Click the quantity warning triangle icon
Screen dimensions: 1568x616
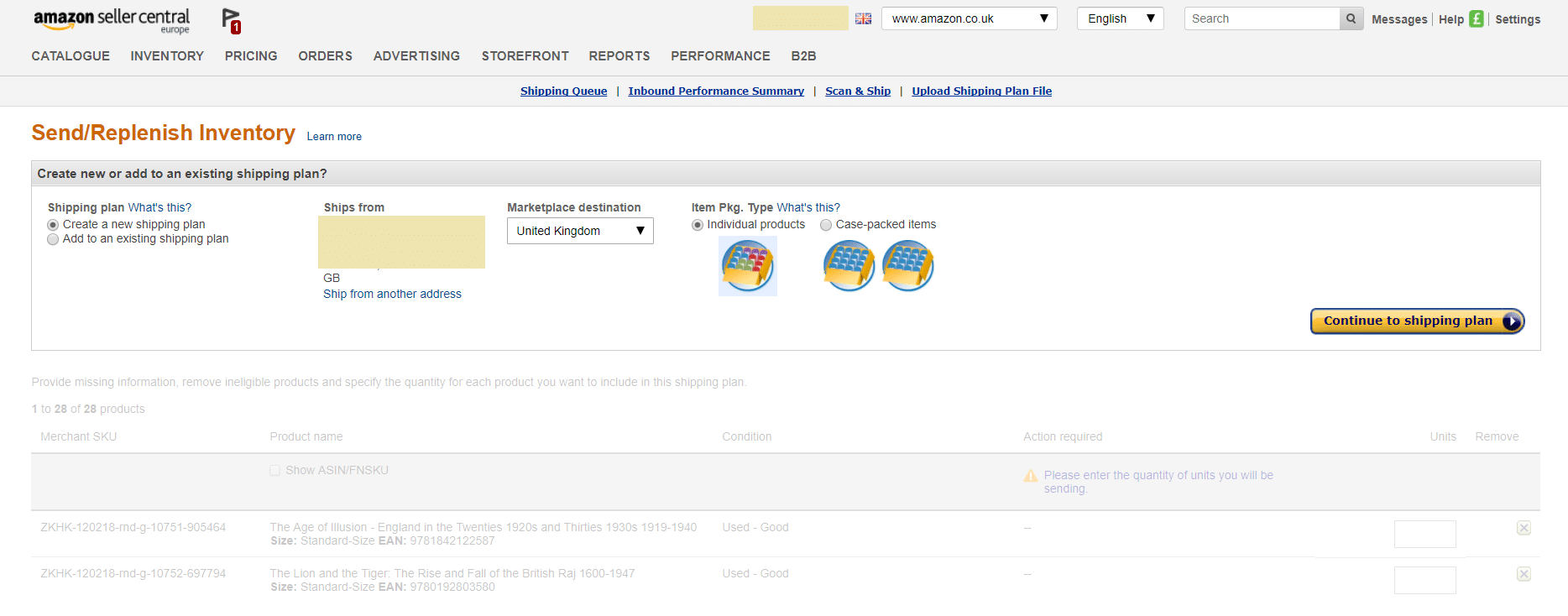[x=1031, y=476]
